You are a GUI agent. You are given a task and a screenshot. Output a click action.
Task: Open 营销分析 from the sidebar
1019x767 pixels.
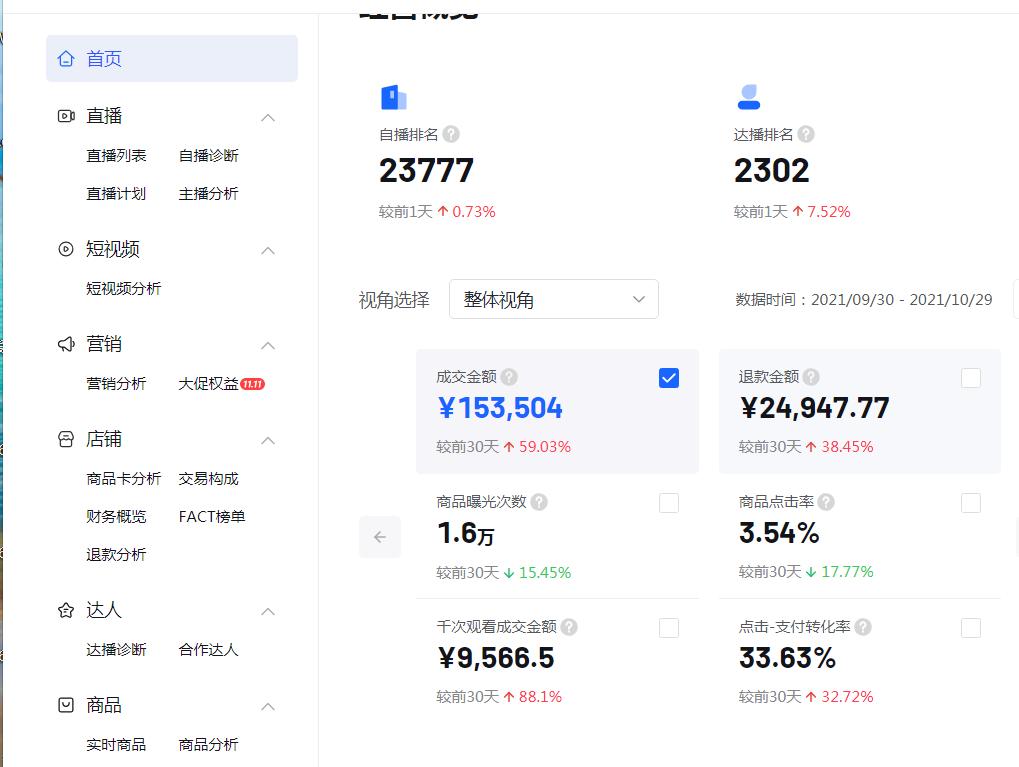tap(117, 383)
